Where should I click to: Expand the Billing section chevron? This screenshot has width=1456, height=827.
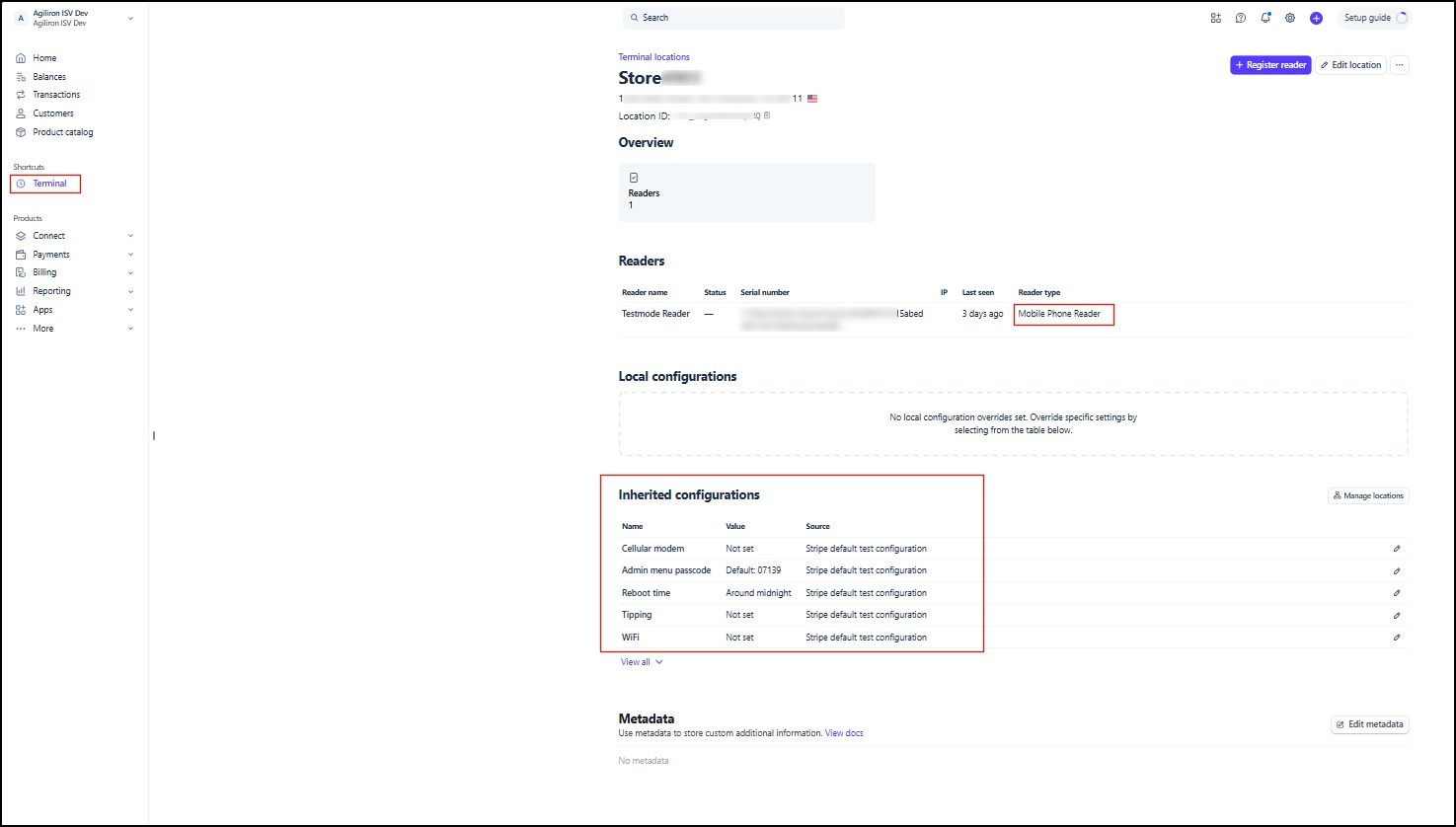click(x=130, y=272)
